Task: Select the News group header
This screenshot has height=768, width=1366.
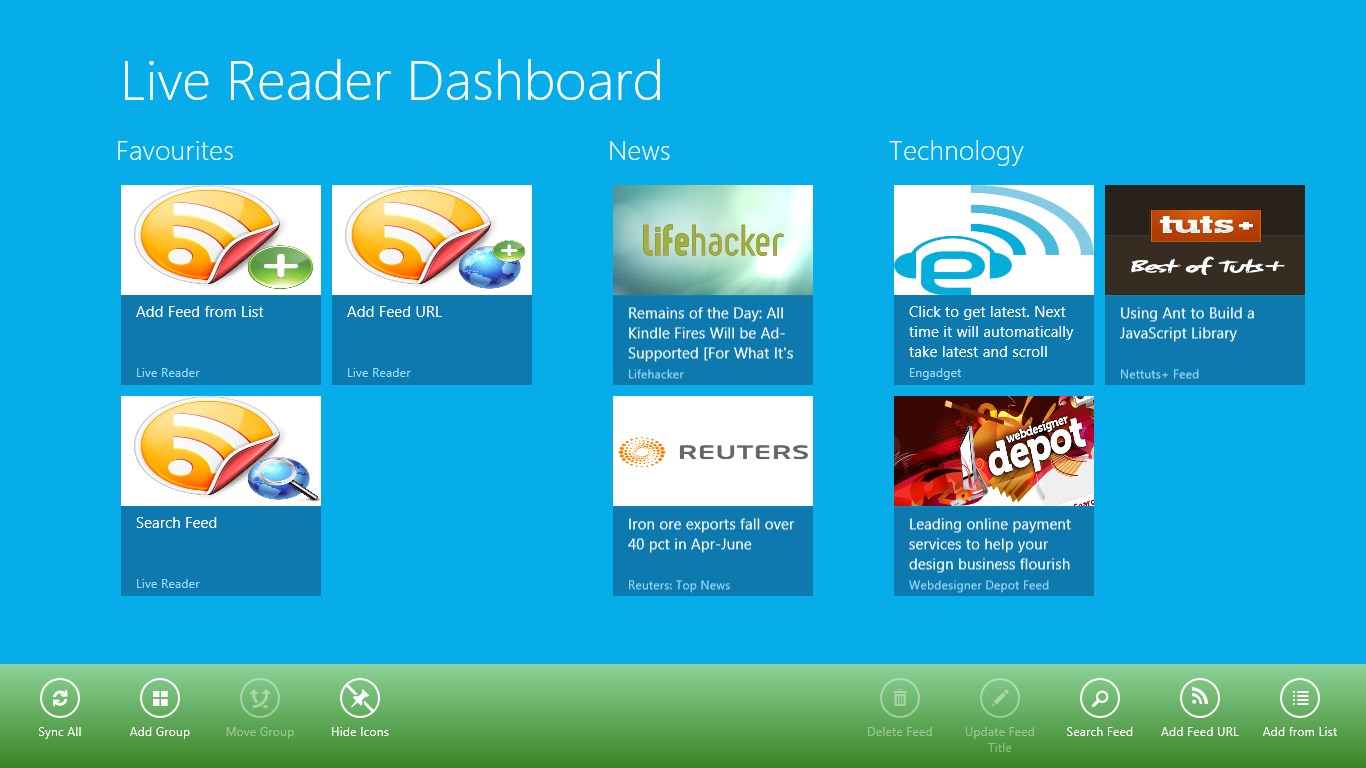Action: pos(639,151)
